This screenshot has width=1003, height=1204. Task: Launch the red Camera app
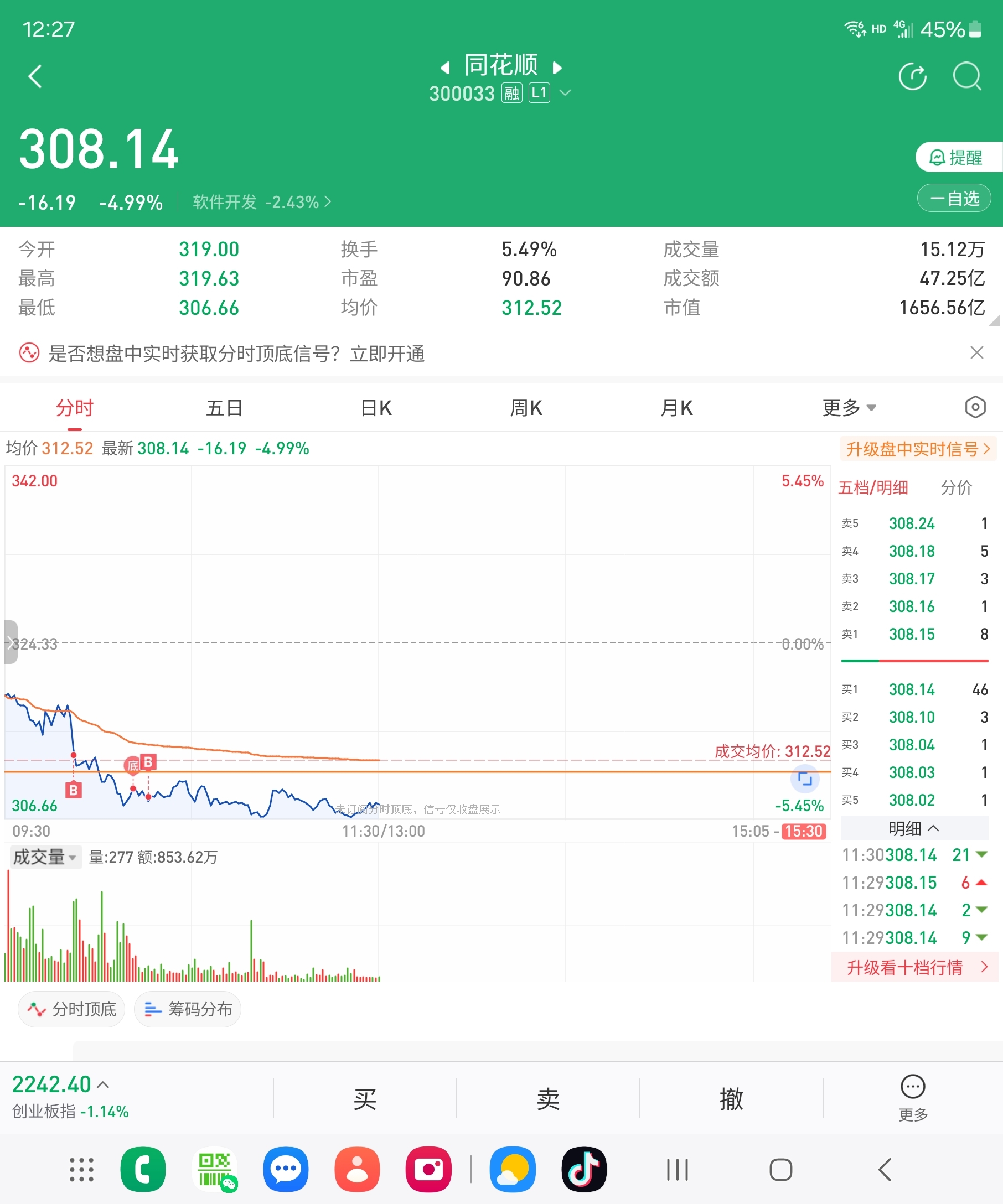point(428,1170)
